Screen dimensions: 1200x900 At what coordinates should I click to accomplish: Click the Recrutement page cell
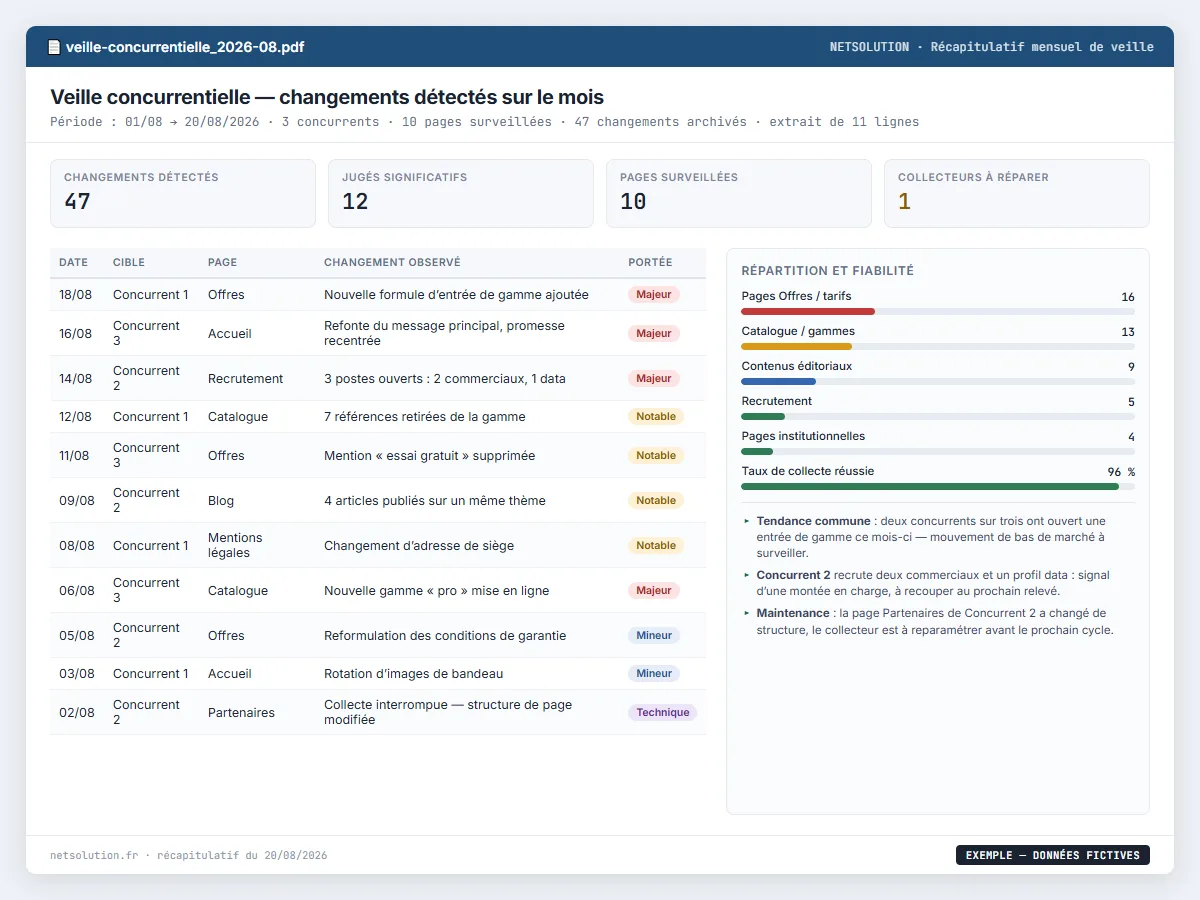coord(245,379)
